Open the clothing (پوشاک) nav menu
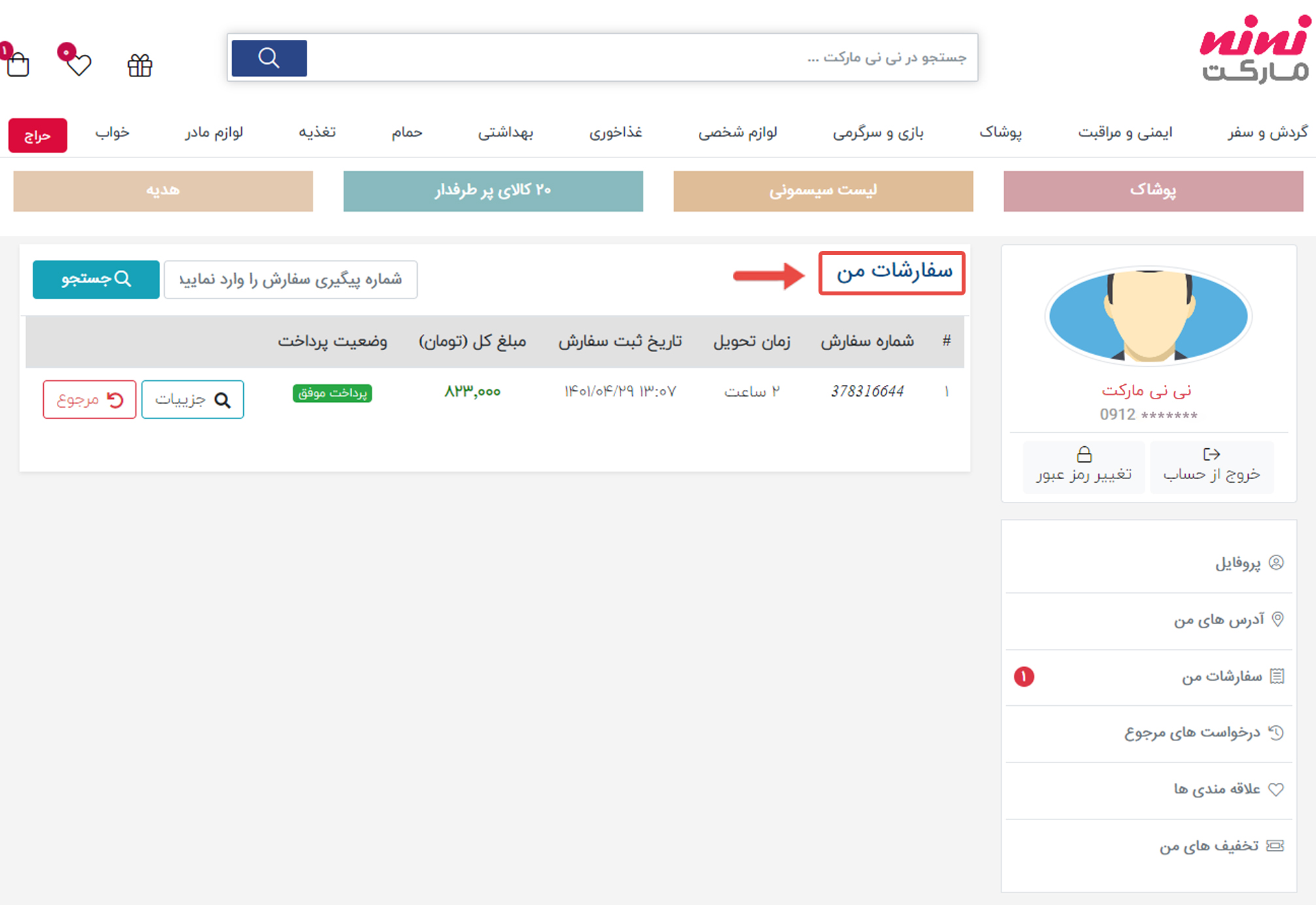Viewport: 1316px width, 905px height. pyautogui.click(x=1000, y=133)
